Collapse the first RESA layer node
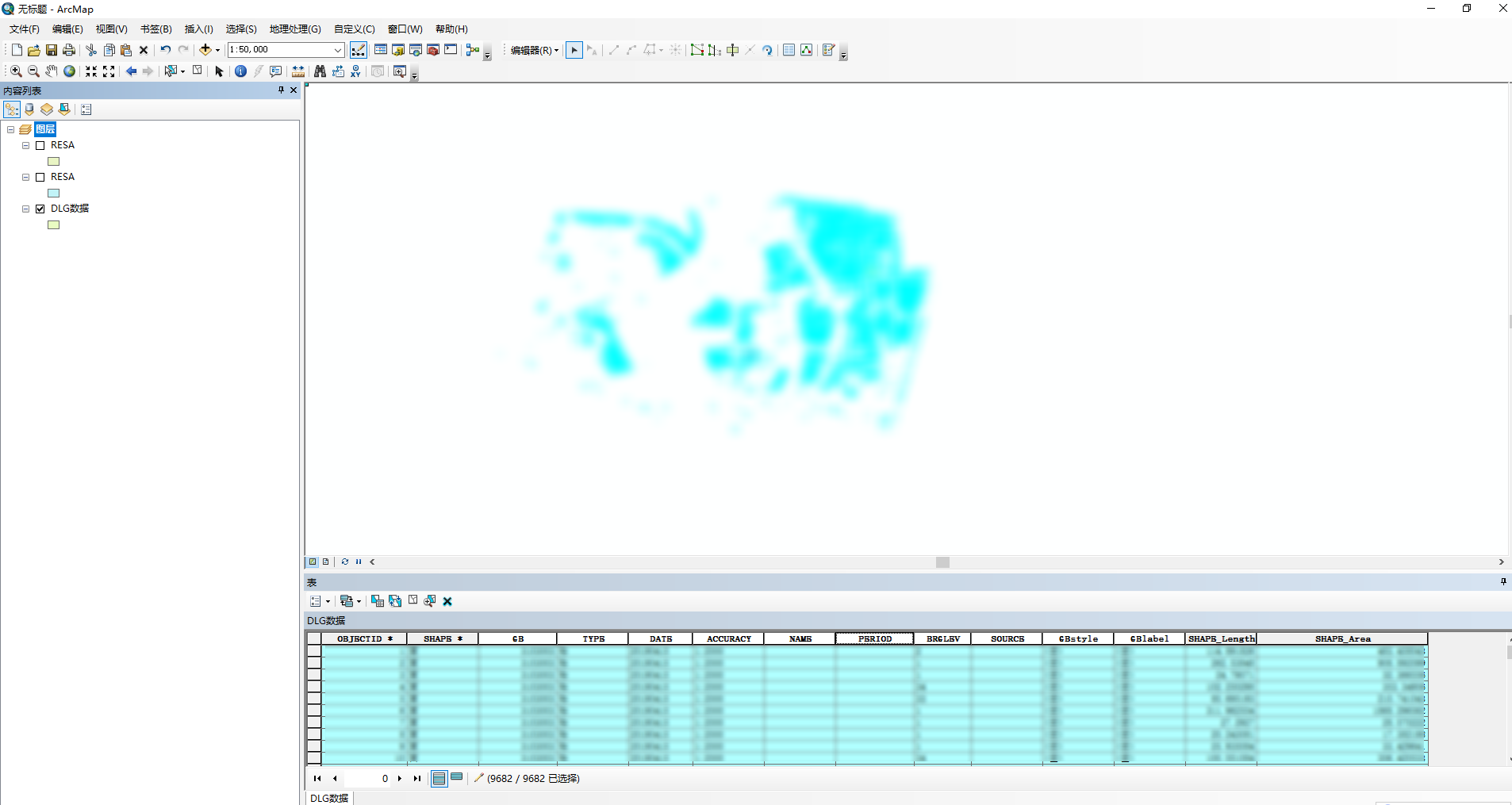Screen dimensions: 1512x805 (x=26, y=146)
